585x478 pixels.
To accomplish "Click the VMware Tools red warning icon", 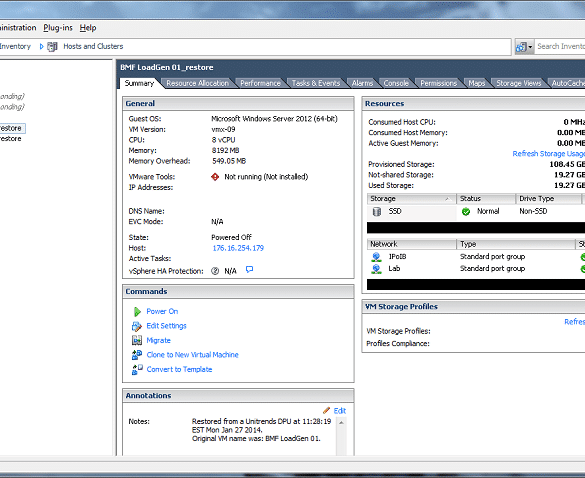I will tap(215, 177).
